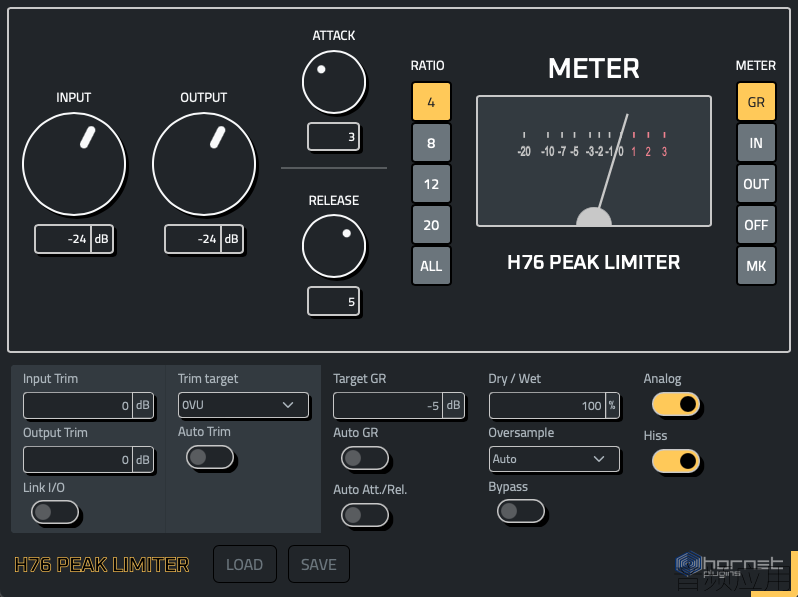798x597 pixels.
Task: Select the ALL ratio button
Action: point(431,266)
